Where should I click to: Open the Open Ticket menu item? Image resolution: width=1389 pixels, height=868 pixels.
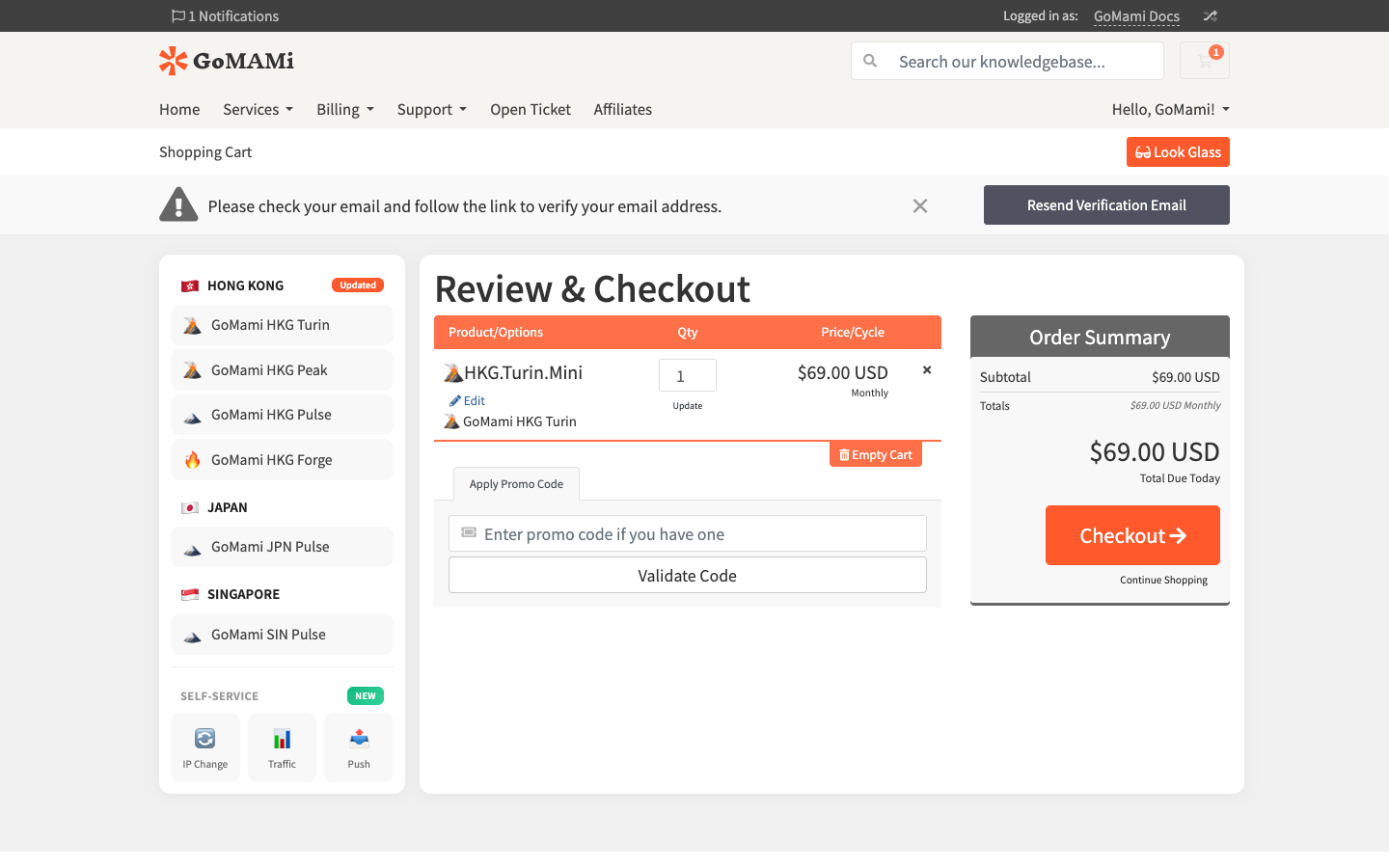(x=531, y=109)
